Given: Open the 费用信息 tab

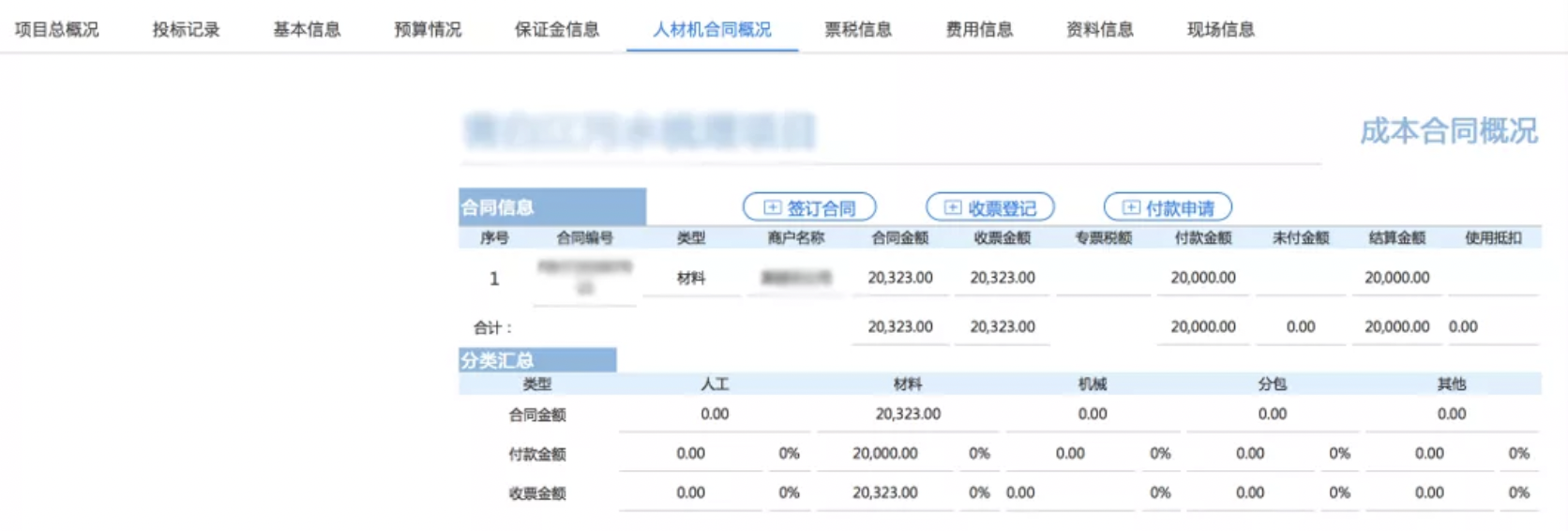Looking at the screenshot, I should point(979,29).
